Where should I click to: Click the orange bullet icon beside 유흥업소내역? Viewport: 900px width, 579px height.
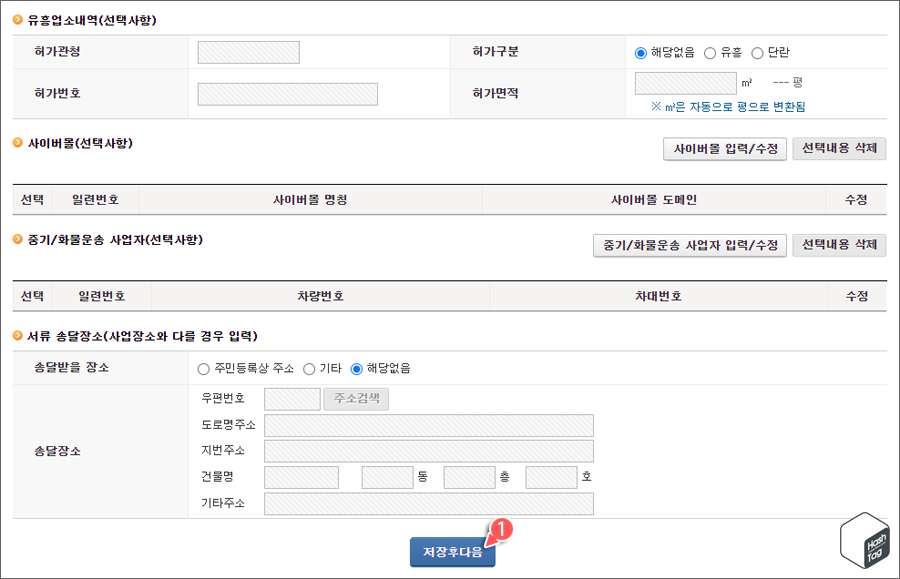[17, 18]
